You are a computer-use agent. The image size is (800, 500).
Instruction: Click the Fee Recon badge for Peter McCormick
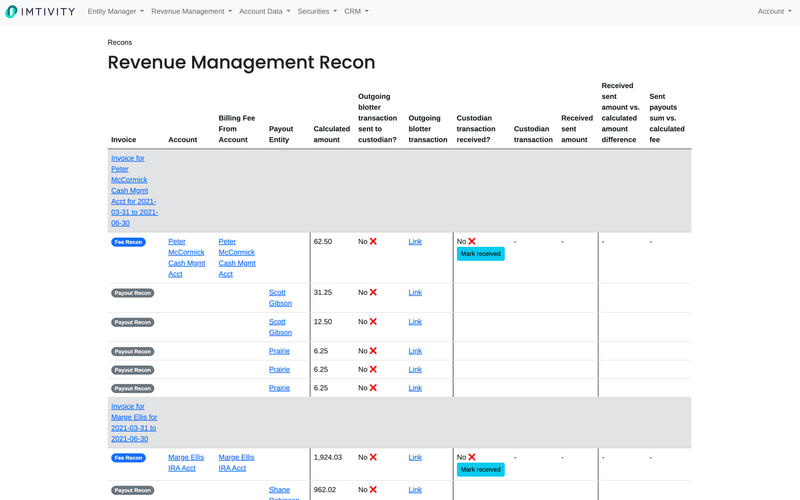click(x=128, y=242)
